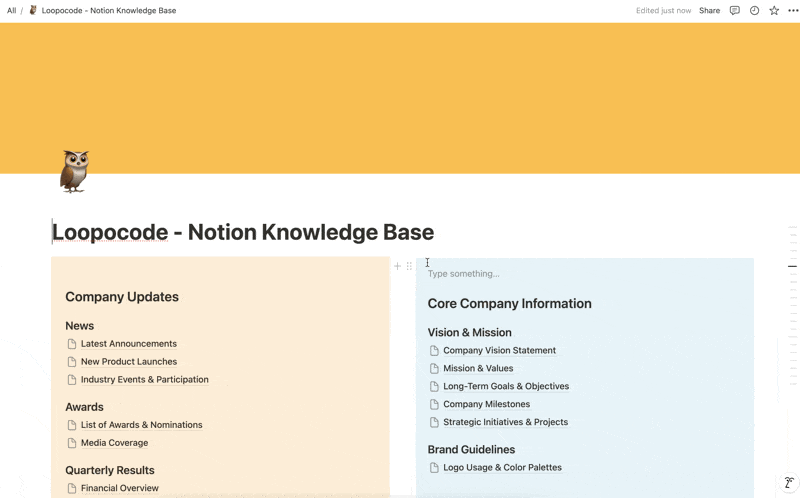This screenshot has height=498, width=800.
Task: Click the page icon beside Industry Events & Participation
Action: (72, 380)
